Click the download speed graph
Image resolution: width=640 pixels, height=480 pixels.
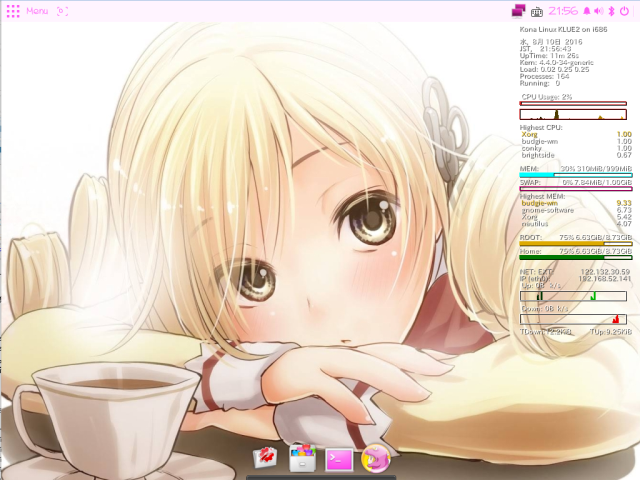coord(573,319)
